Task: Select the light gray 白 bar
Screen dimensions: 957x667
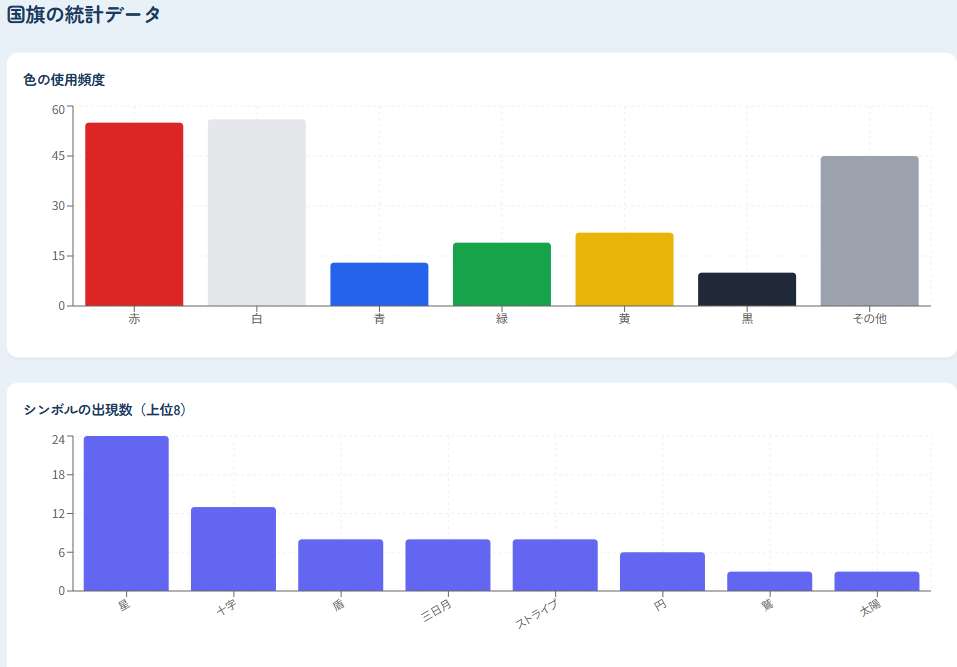Action: coord(256,212)
